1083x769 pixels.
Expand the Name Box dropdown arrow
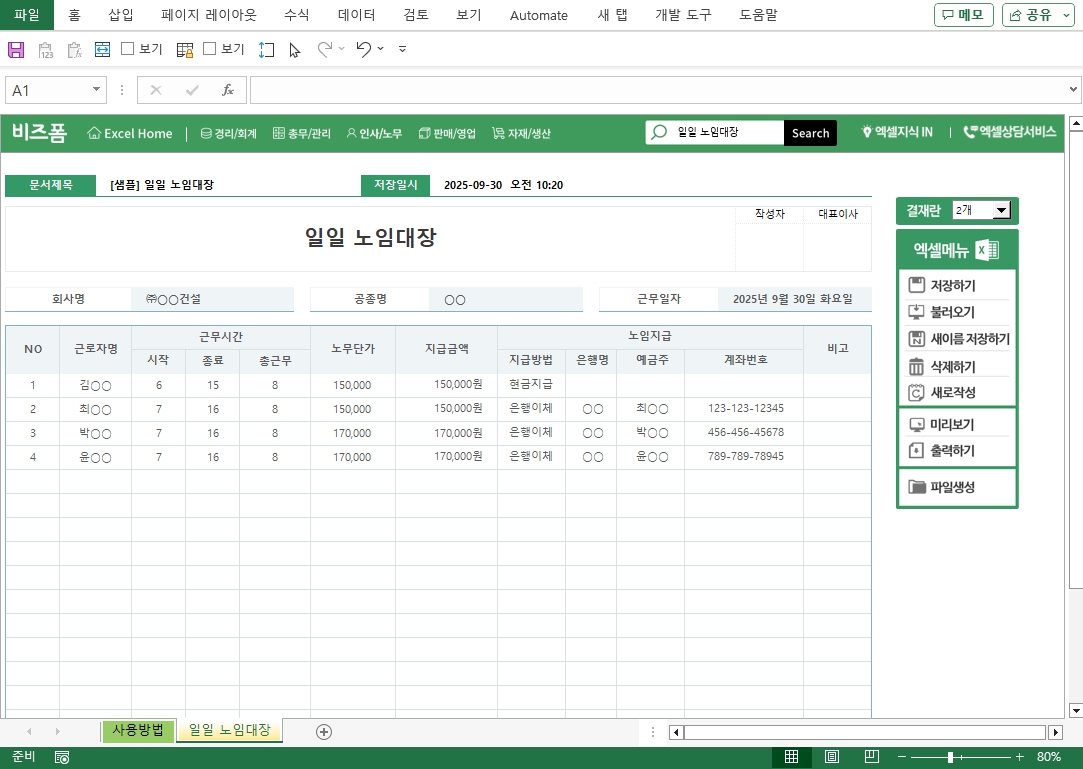pos(97,90)
